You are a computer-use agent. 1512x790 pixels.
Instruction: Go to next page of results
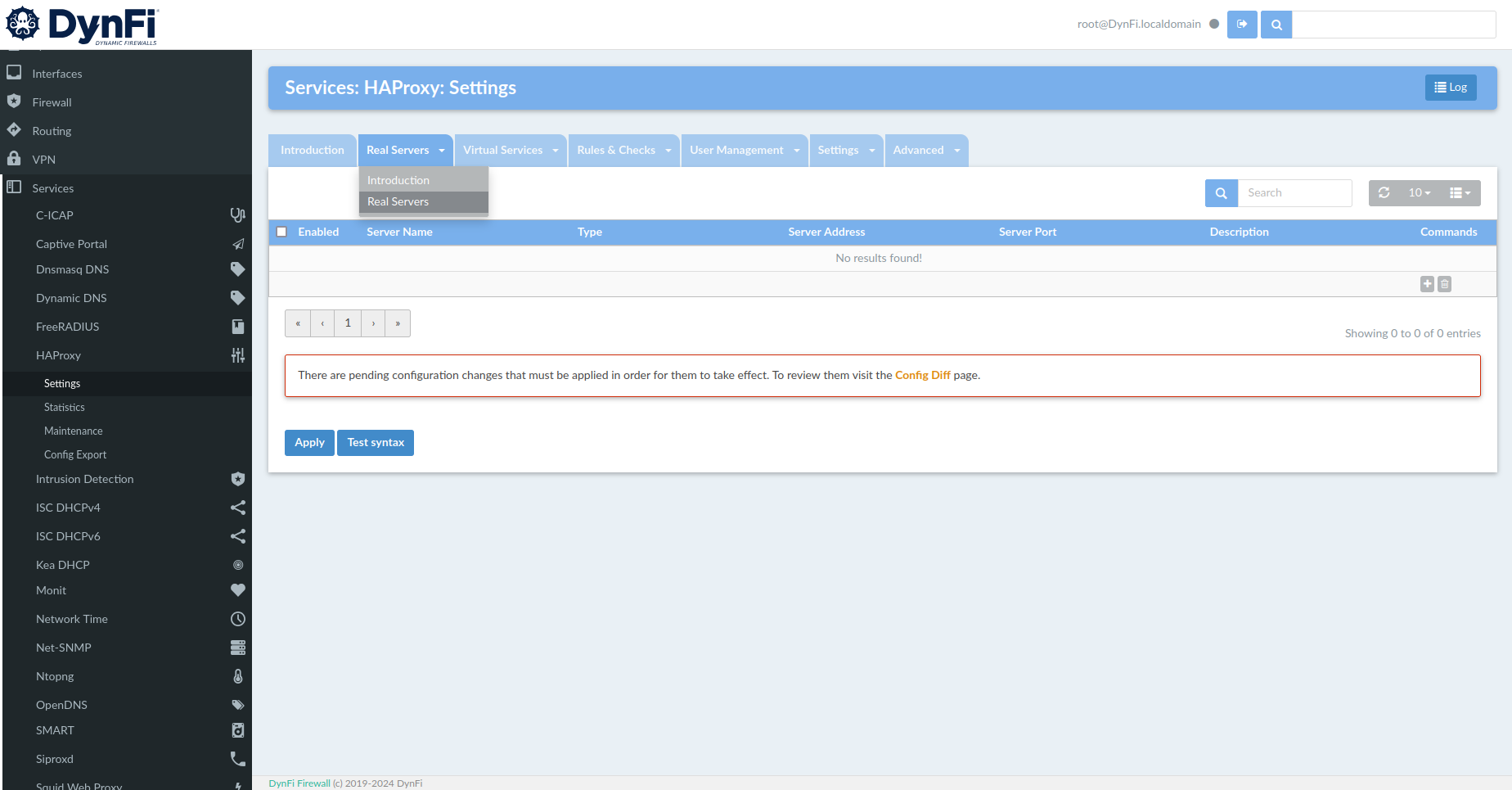point(373,323)
